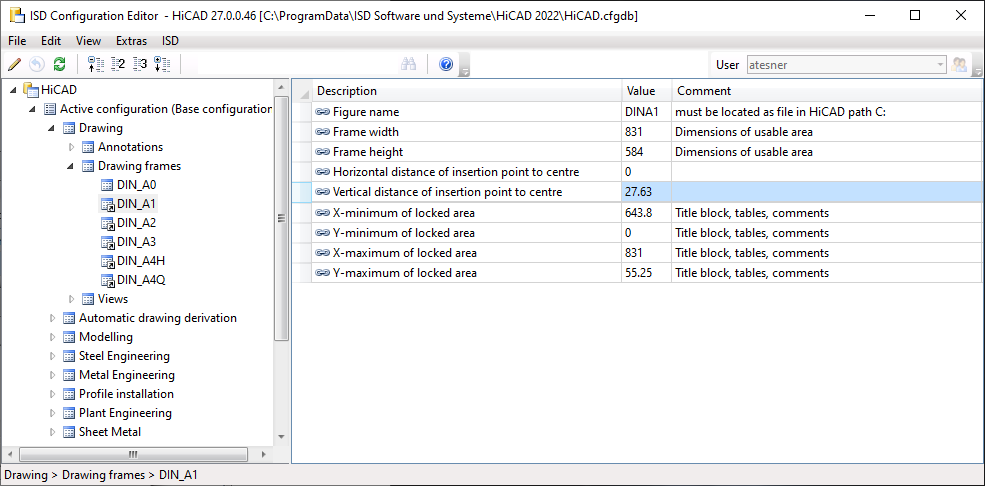Click the link icon beside Figure name
985x486 pixels.
323,112
